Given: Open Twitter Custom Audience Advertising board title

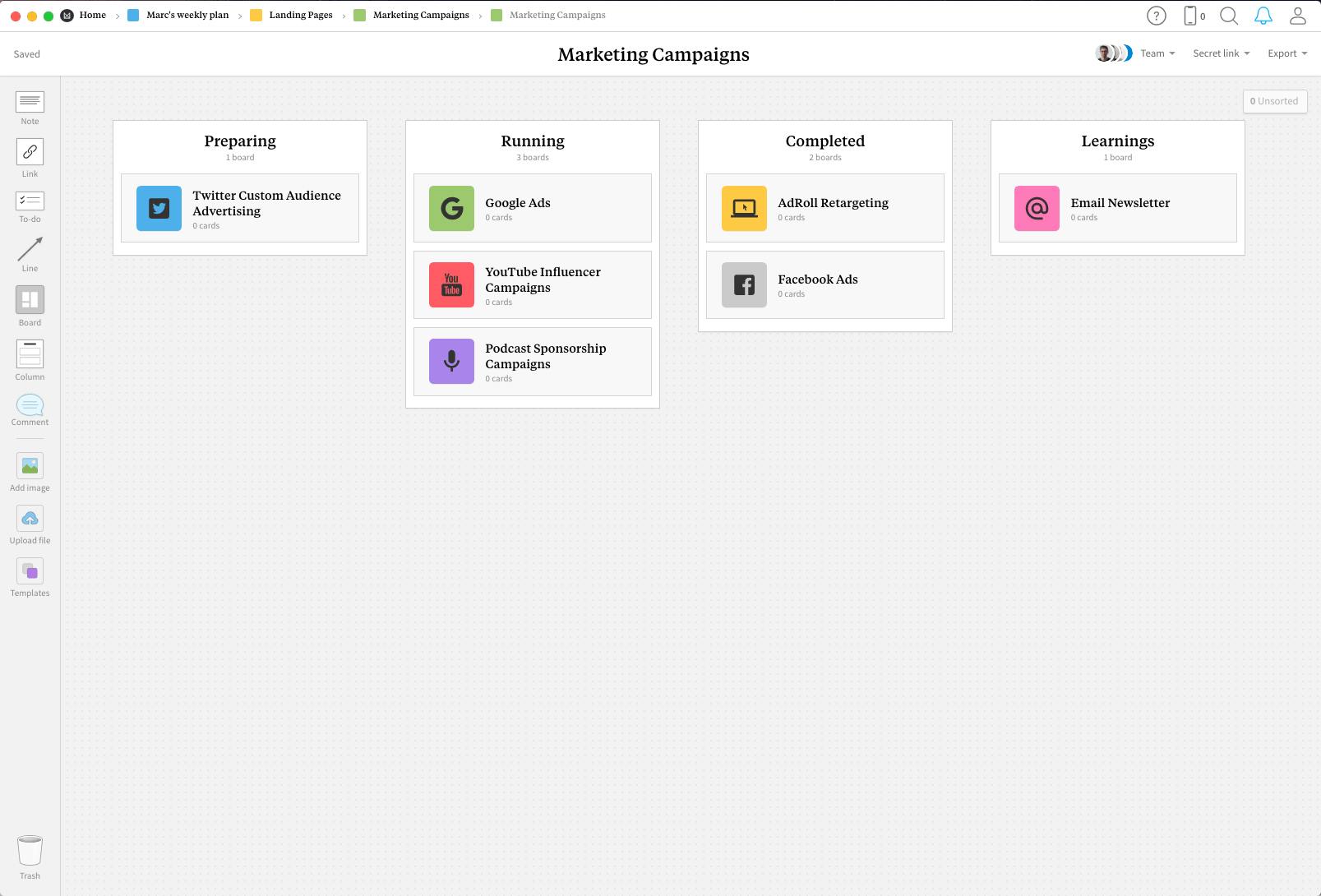Looking at the screenshot, I should point(266,203).
